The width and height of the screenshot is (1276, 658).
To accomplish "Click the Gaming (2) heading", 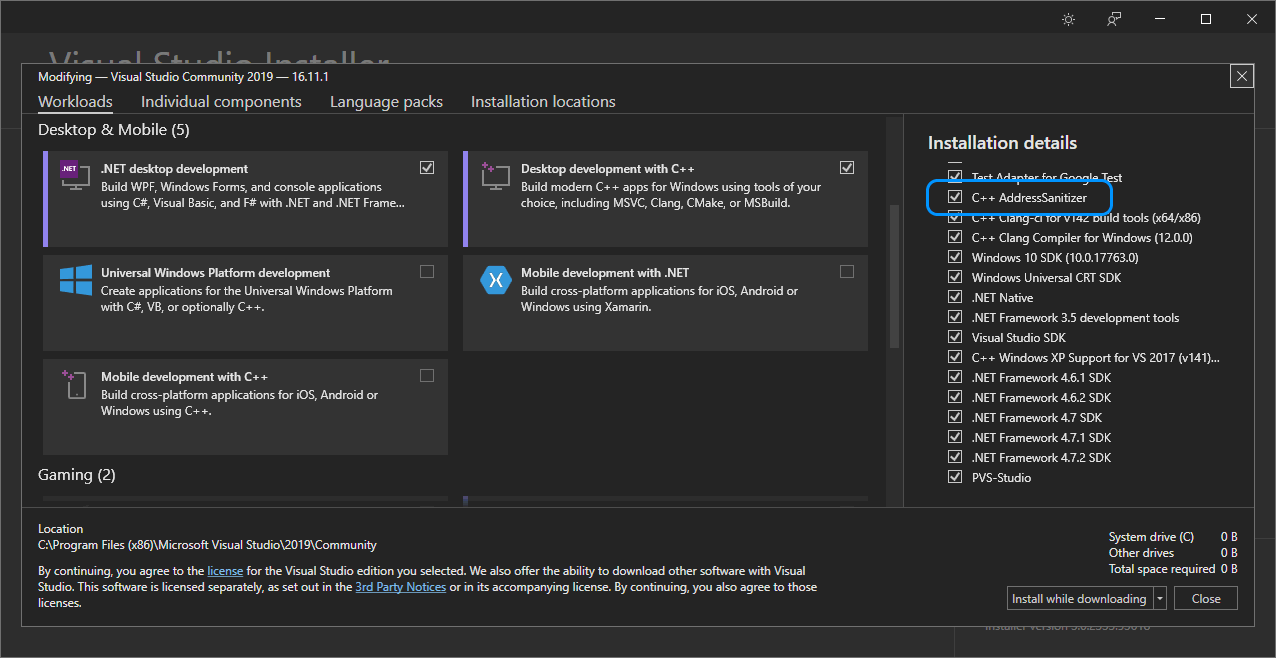I will pos(77,475).
